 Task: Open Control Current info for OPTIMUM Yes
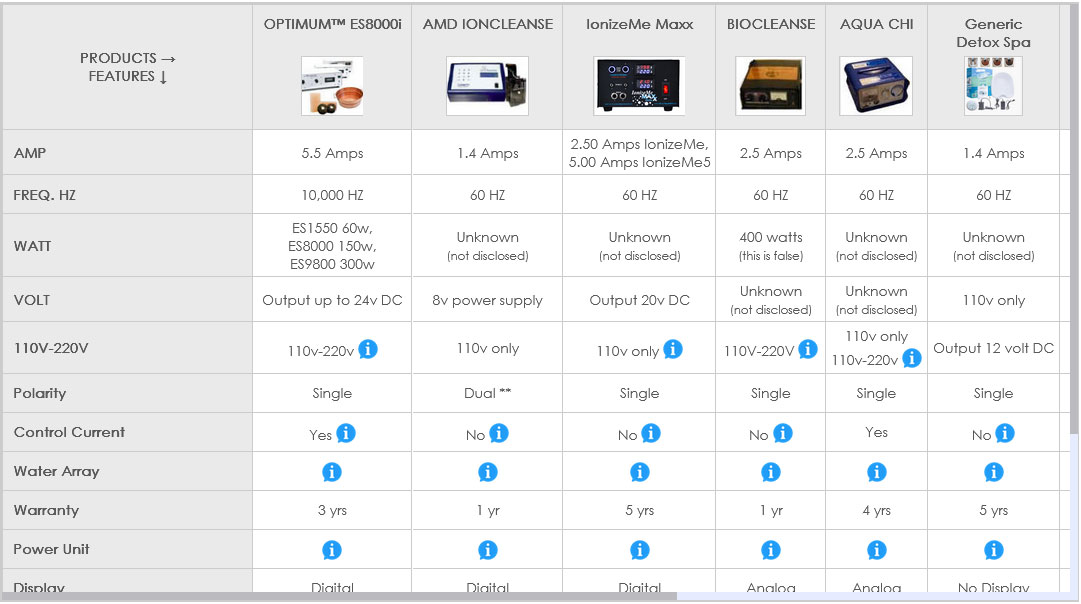346,433
